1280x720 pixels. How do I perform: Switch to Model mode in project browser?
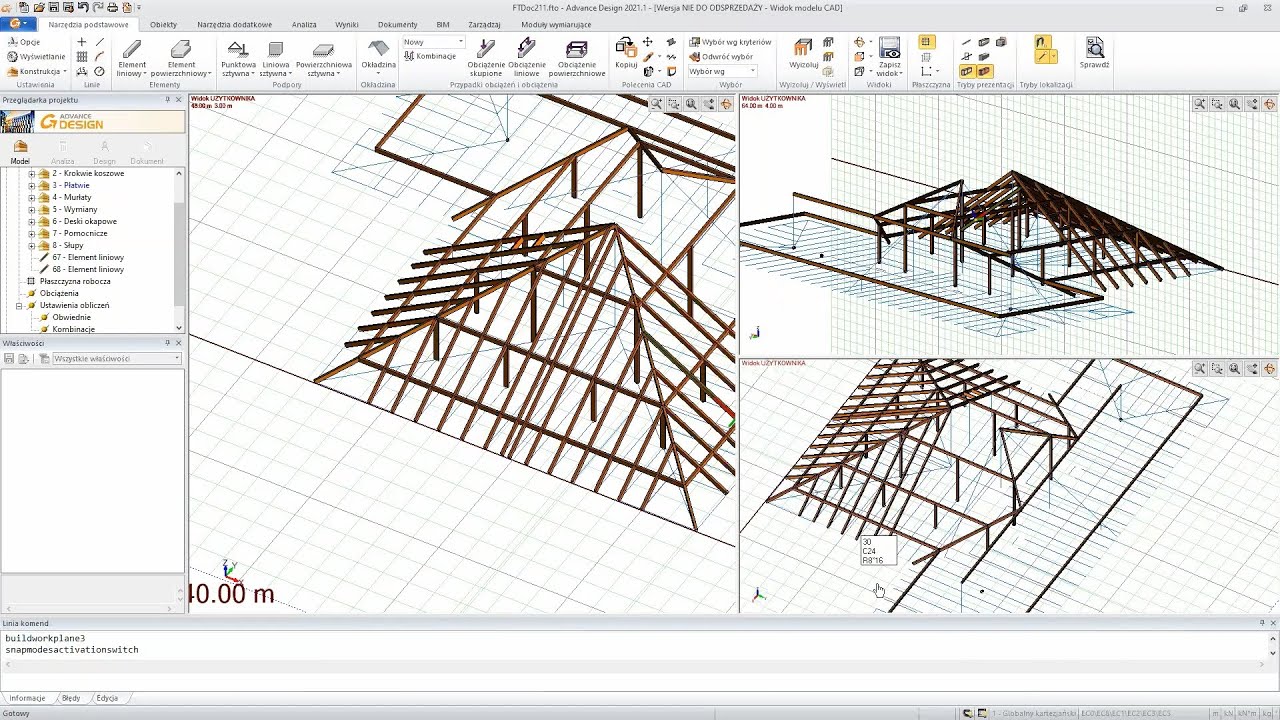pos(20,152)
